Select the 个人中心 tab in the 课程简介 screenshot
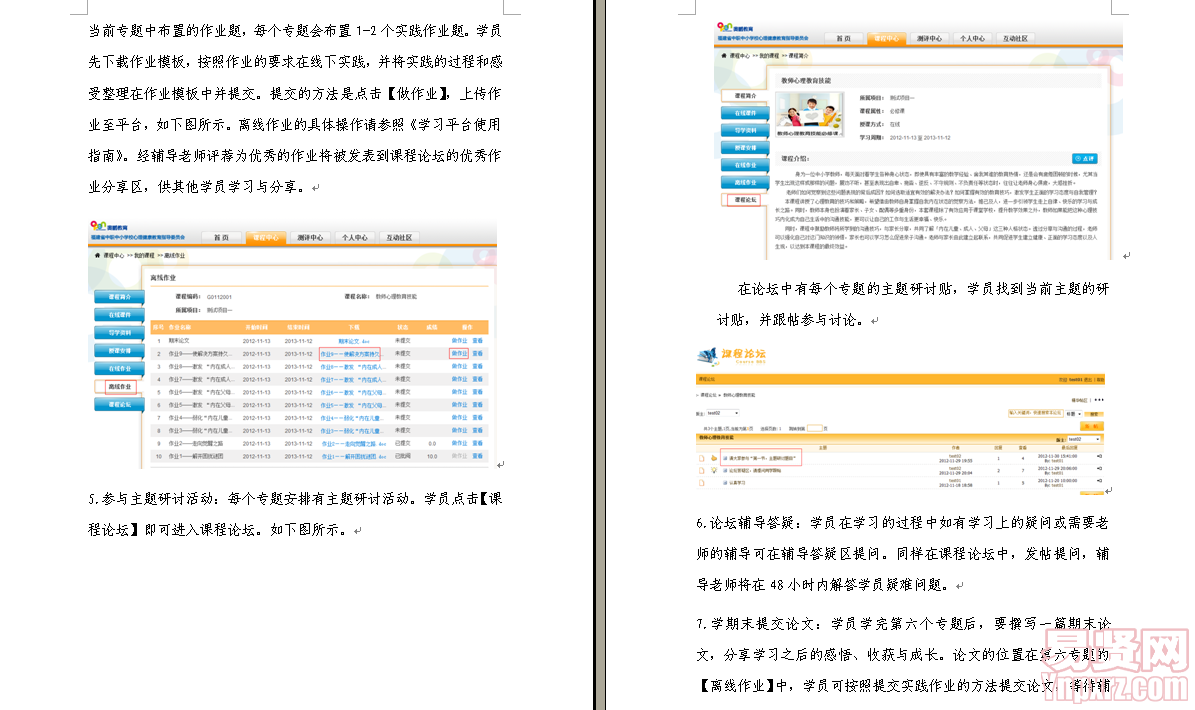Image resolution: width=1195 pixels, height=710 pixels. click(972, 38)
